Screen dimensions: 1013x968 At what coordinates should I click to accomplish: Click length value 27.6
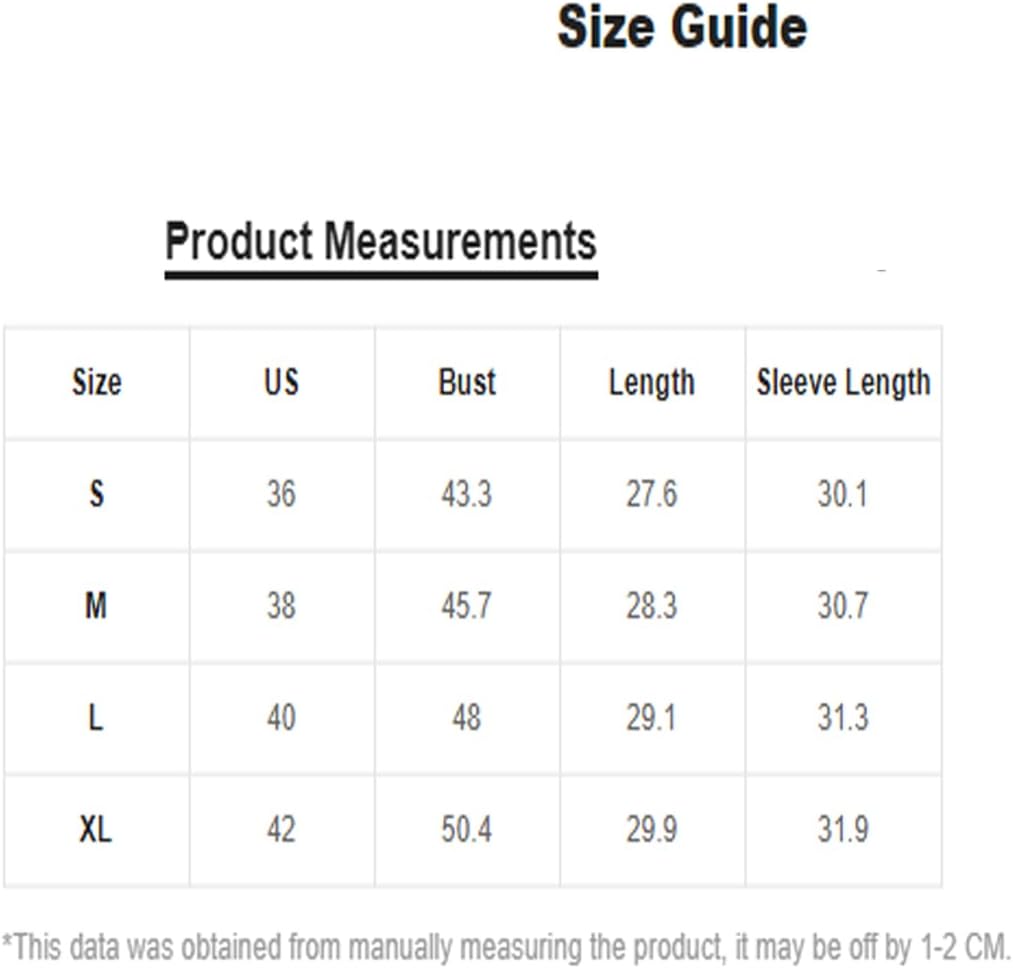pyautogui.click(x=651, y=494)
